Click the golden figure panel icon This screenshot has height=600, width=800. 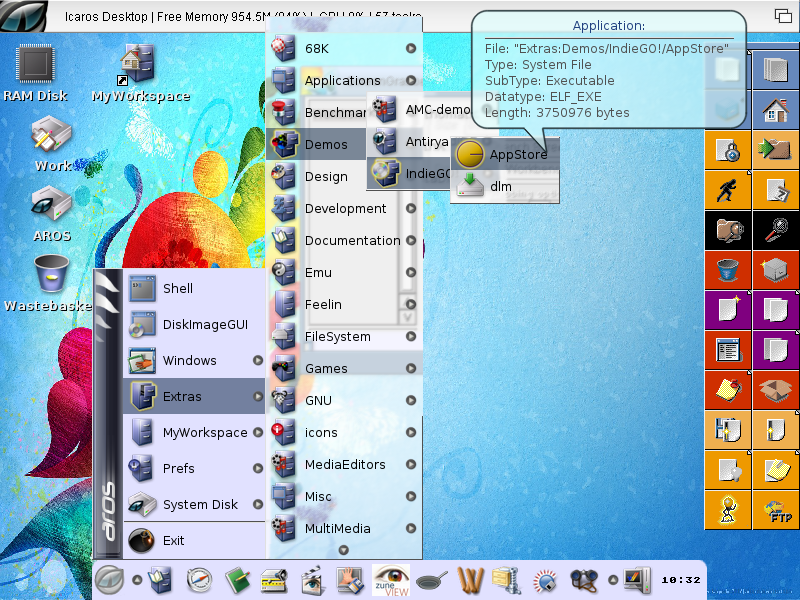pyautogui.click(x=728, y=510)
